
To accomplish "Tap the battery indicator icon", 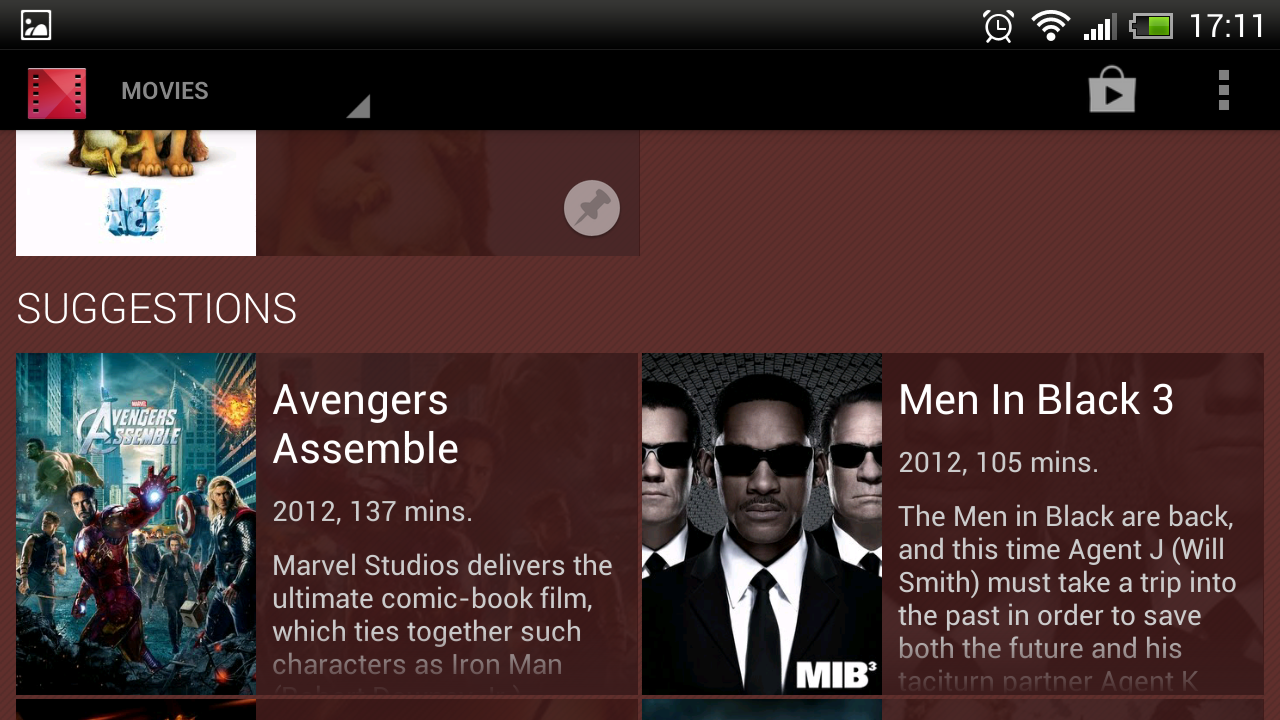I will point(1150,25).
